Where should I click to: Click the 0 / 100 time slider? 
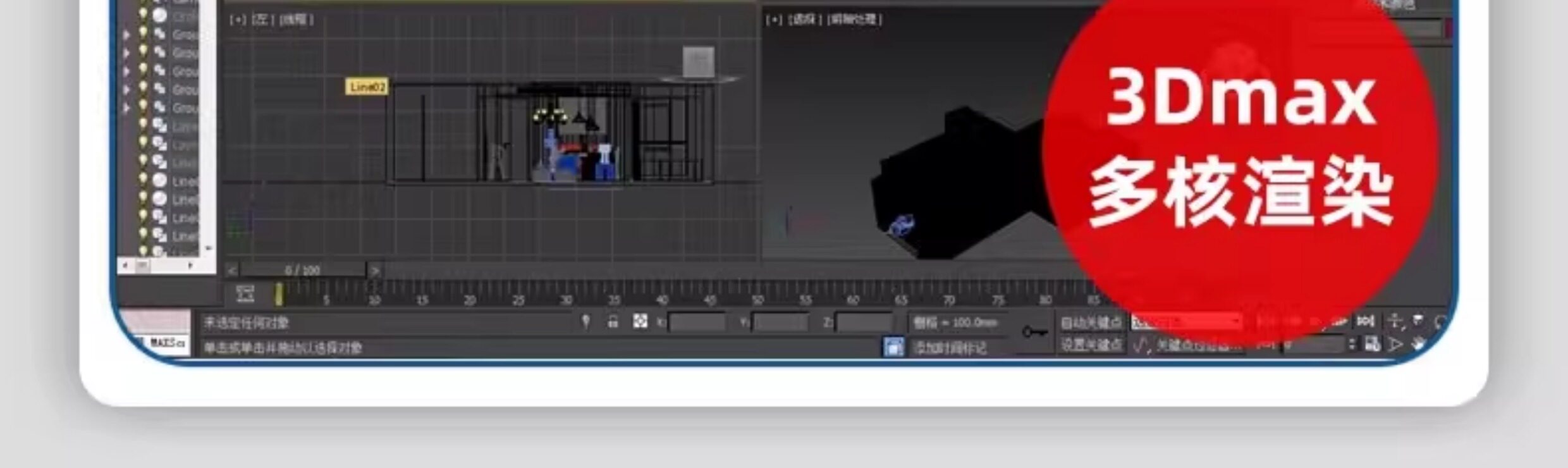(303, 271)
